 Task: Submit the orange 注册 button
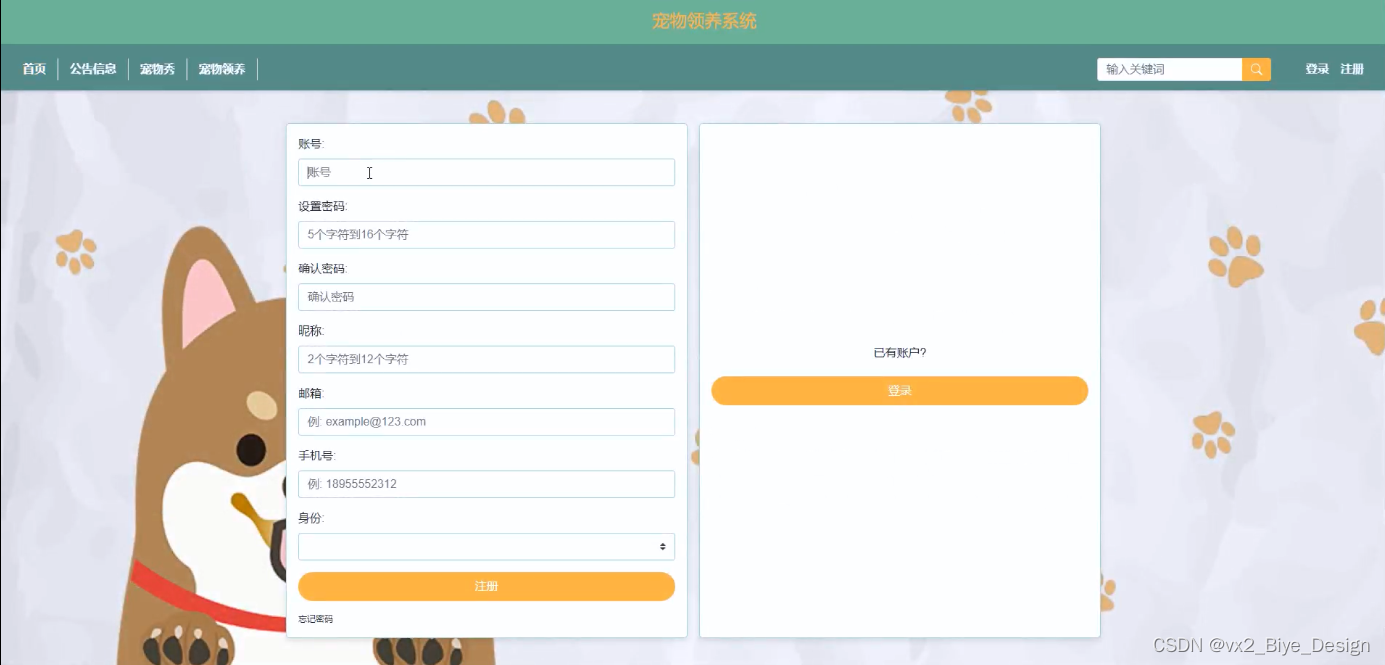point(486,586)
